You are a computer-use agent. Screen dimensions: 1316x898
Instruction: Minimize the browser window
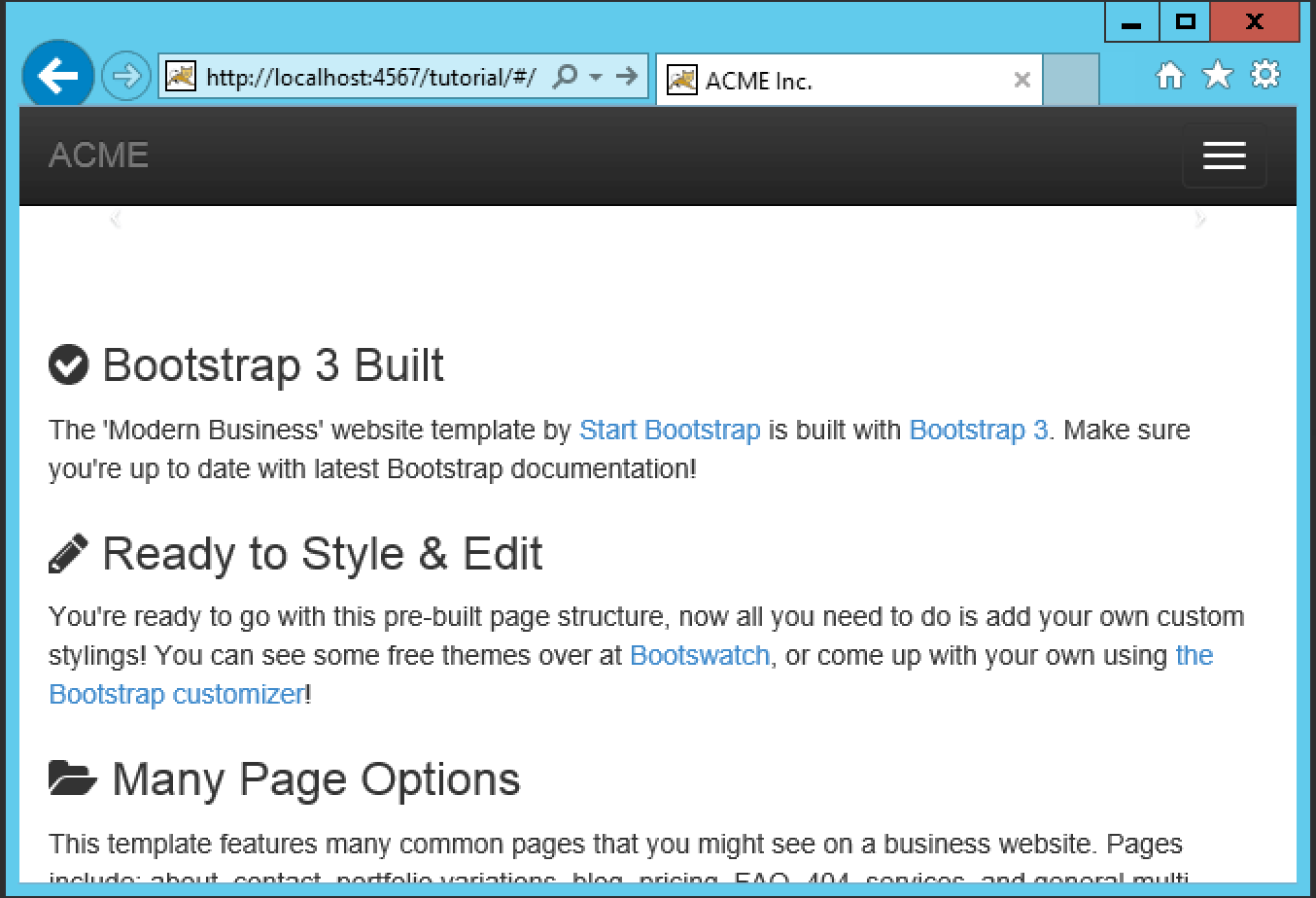[1131, 22]
